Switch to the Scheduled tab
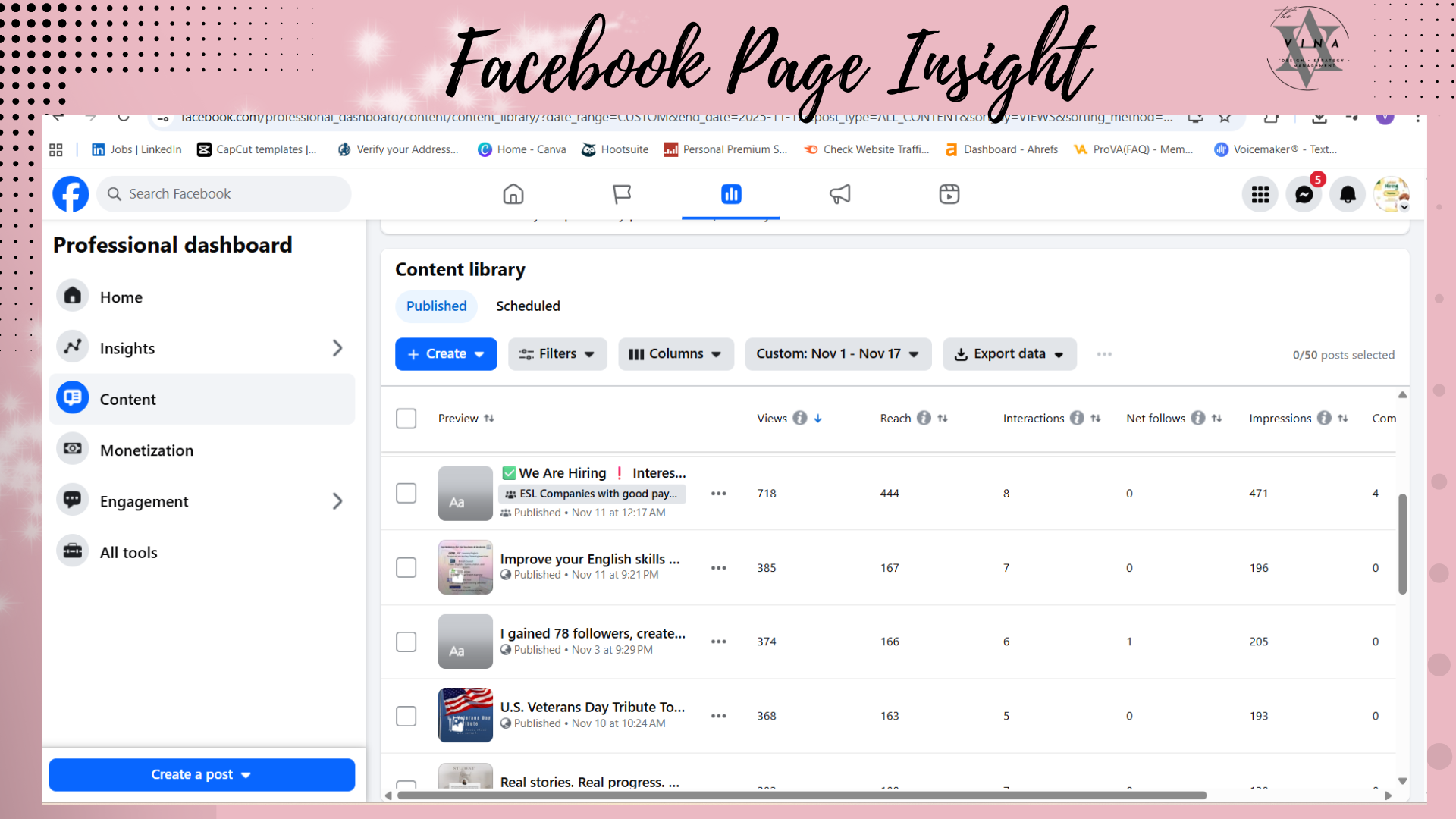This screenshot has height=819, width=1456. click(x=528, y=306)
